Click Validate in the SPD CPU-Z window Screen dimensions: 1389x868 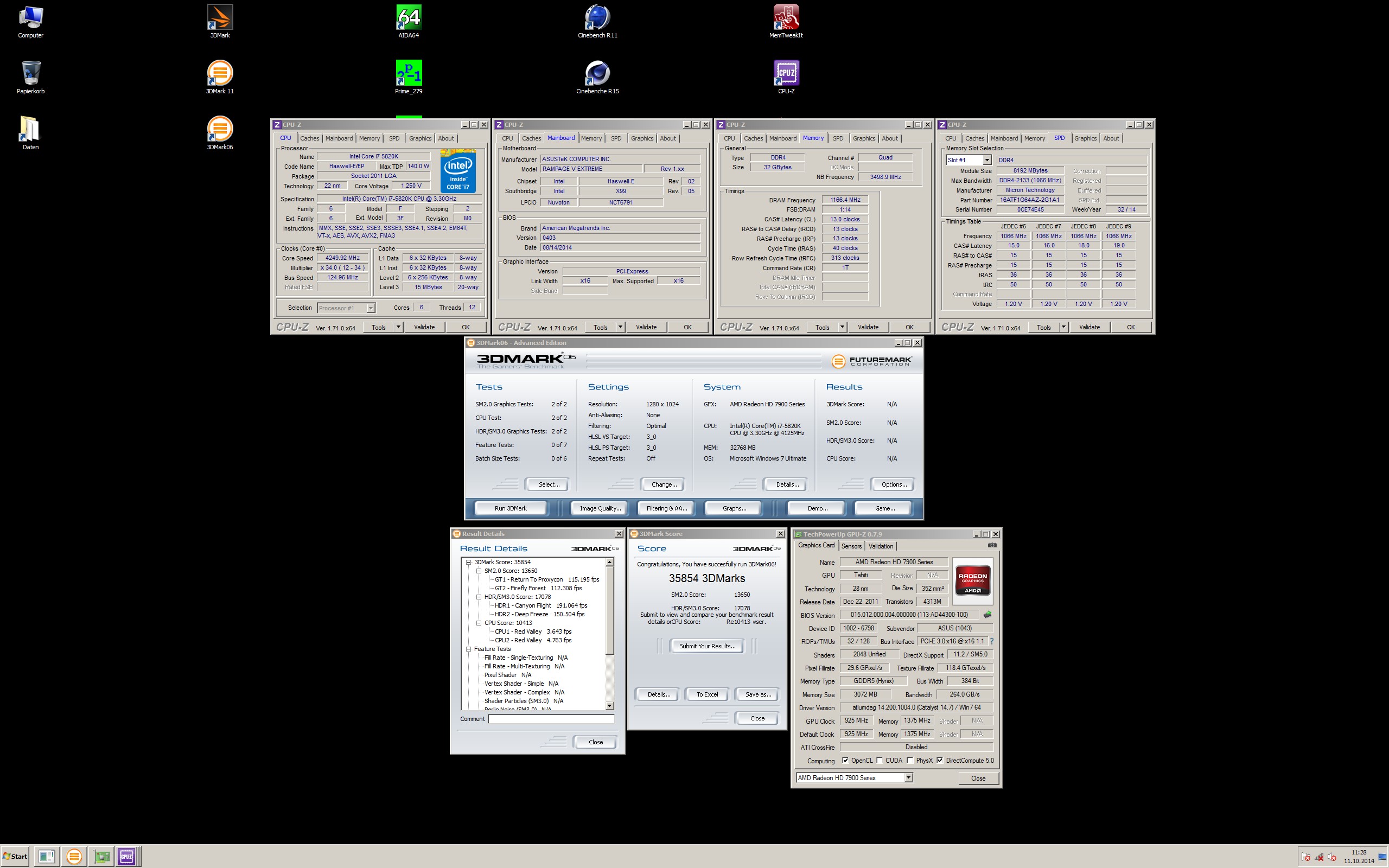coord(1089,327)
